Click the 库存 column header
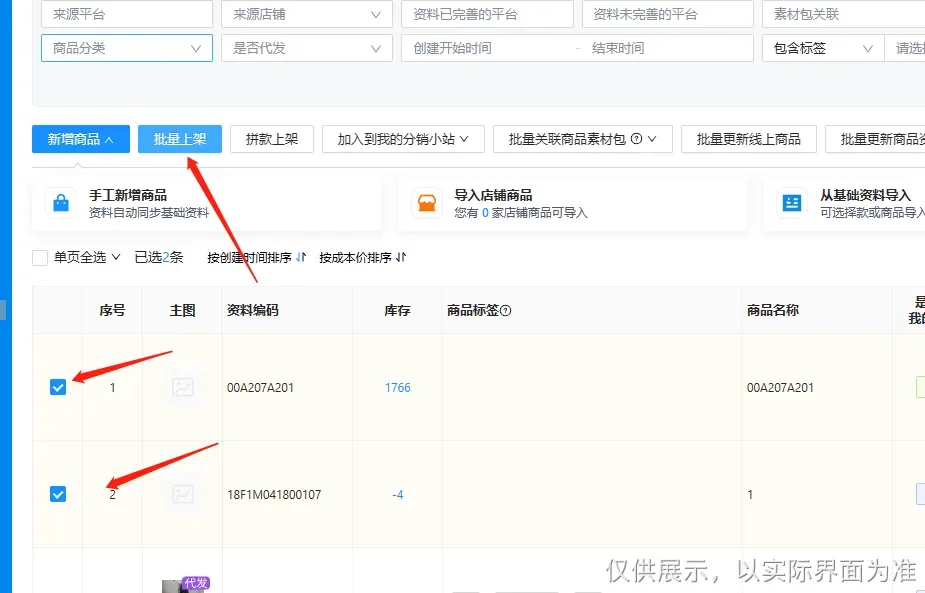 397,310
